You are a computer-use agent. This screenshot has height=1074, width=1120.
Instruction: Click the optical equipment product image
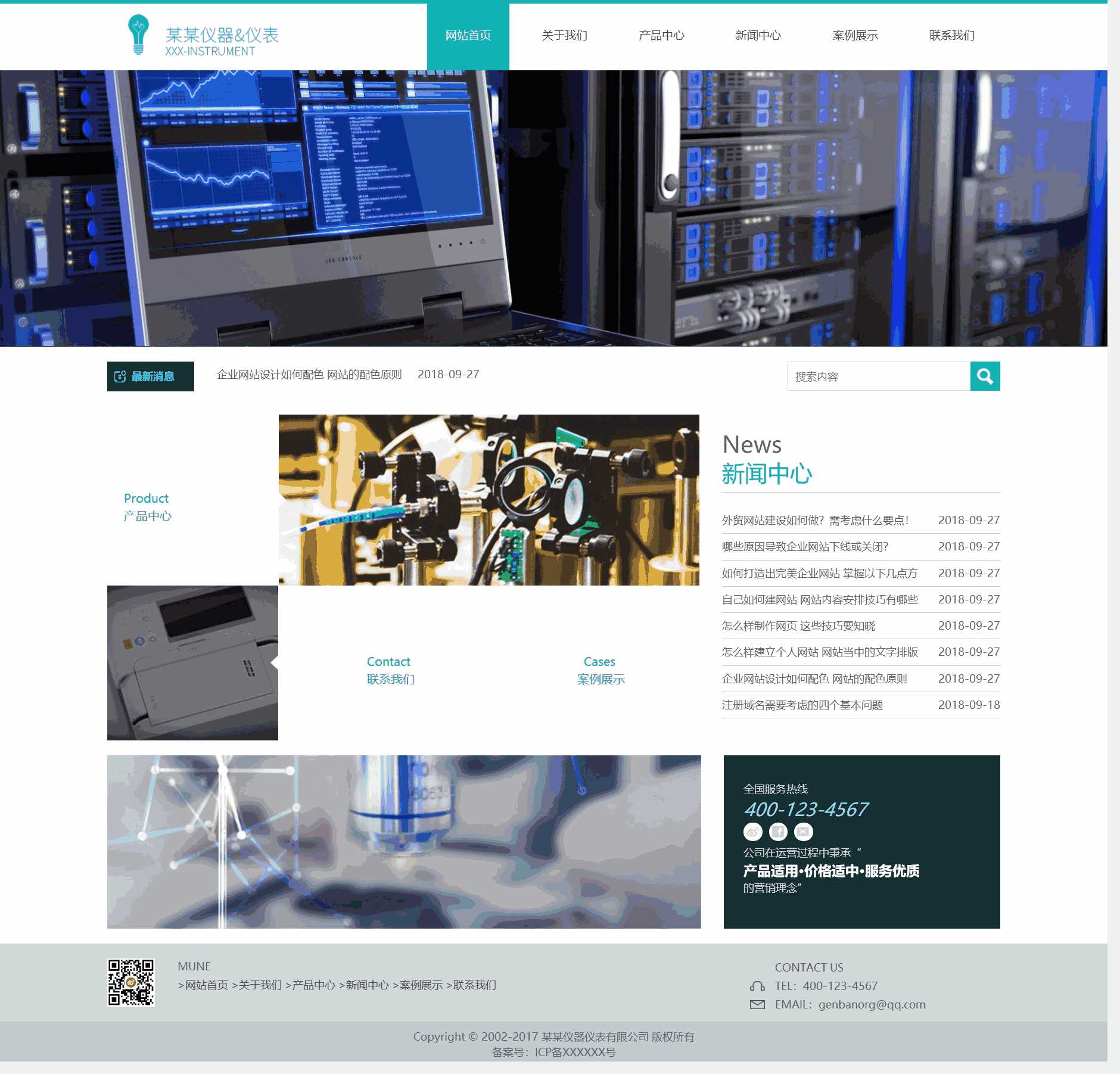(489, 500)
